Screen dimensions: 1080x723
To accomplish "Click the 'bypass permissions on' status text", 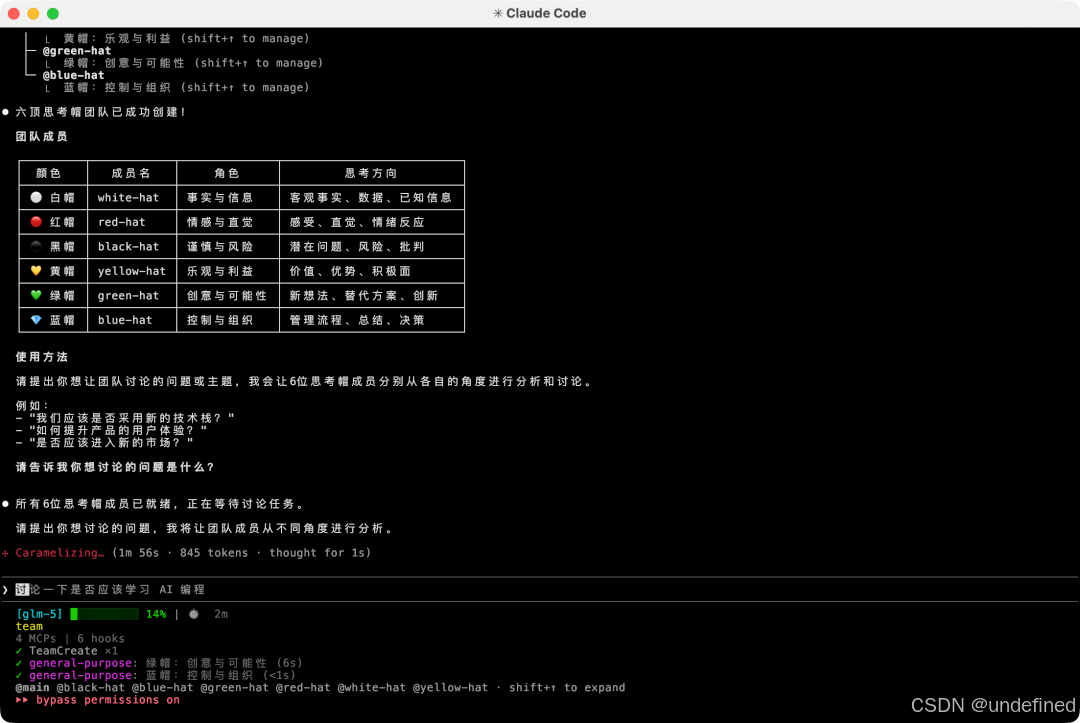I will click(x=107, y=700).
